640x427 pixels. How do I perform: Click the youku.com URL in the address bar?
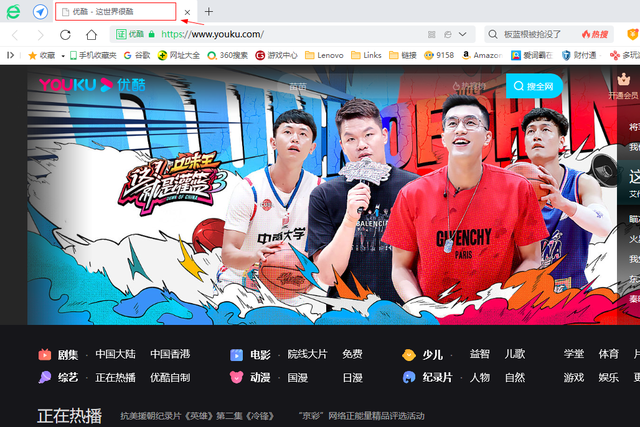[x=212, y=34]
